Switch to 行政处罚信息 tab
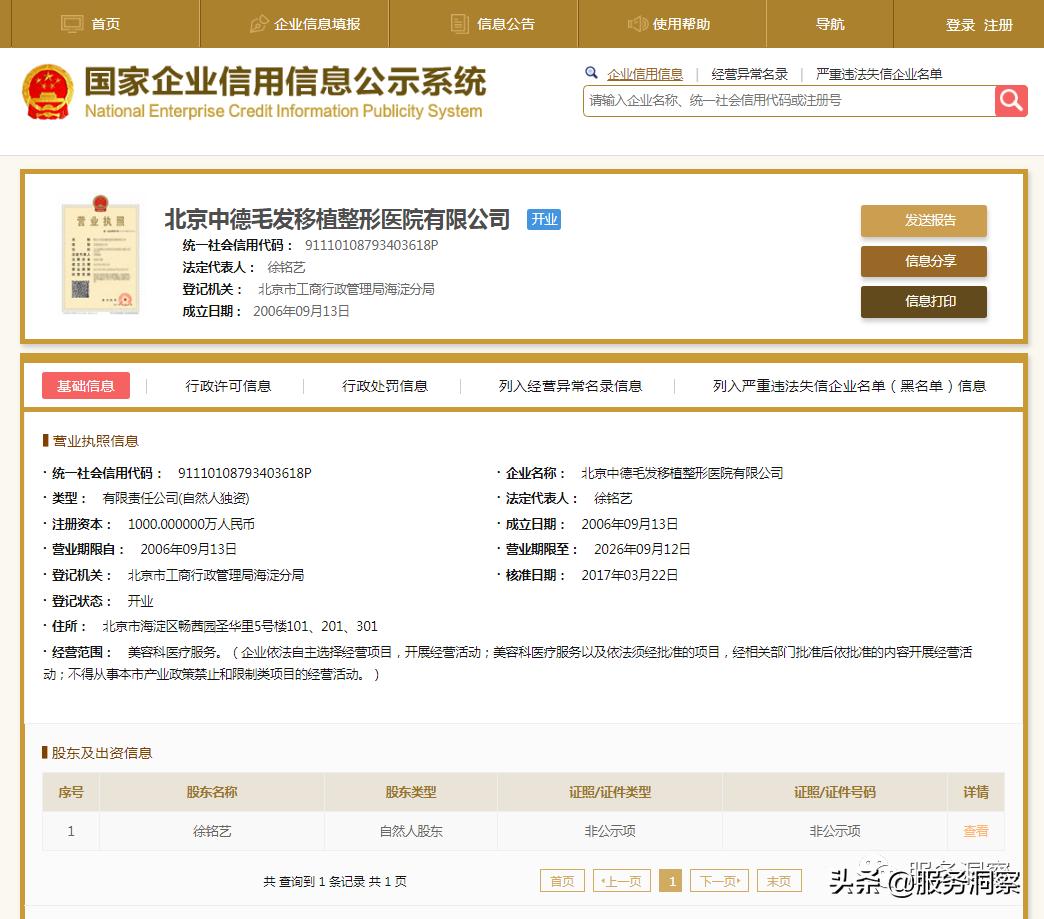The width and height of the screenshot is (1044, 919). (x=385, y=386)
